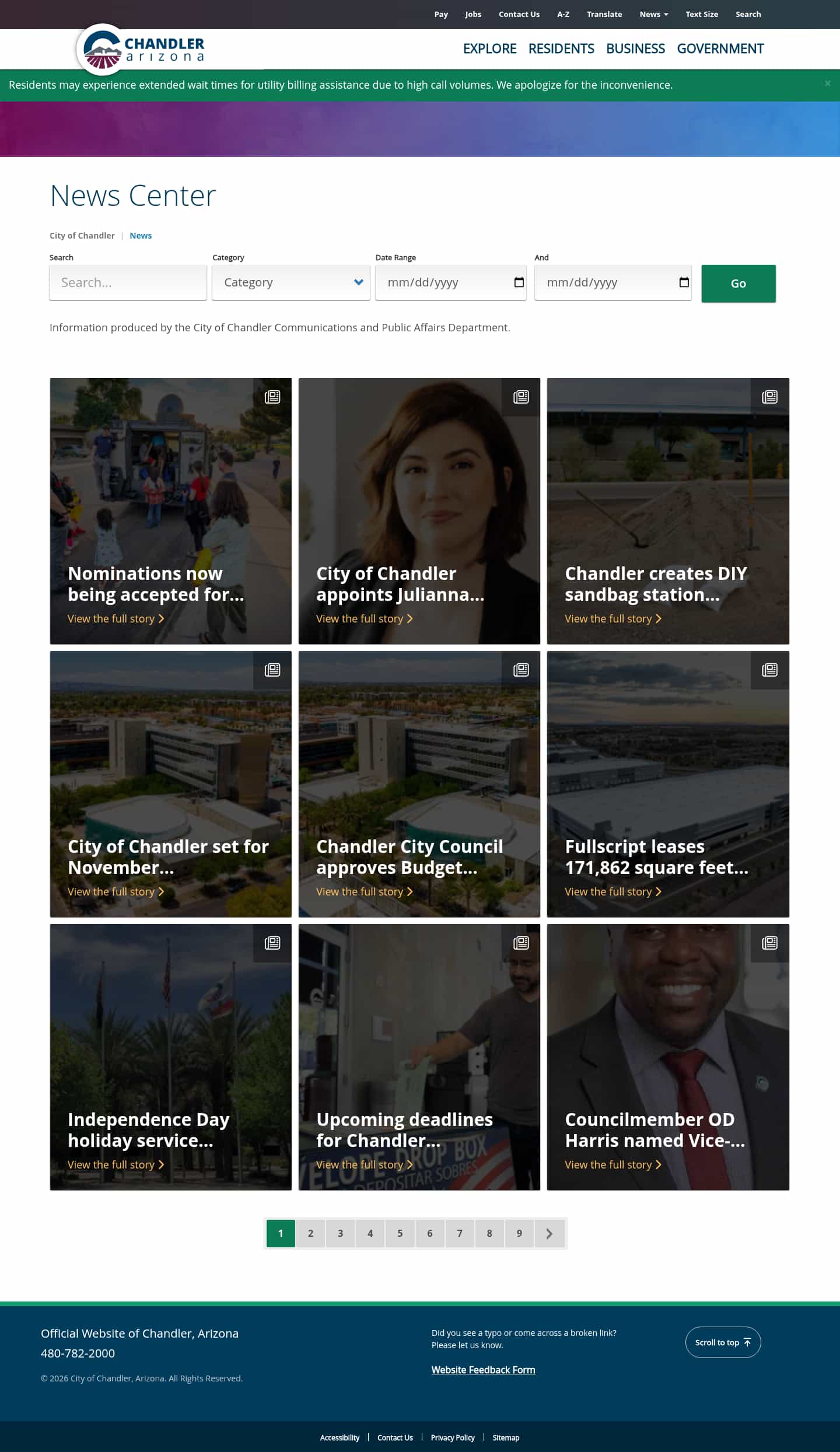Open Chandler creates DIY sandbag station headline
The image size is (840, 1452).
[656, 584]
